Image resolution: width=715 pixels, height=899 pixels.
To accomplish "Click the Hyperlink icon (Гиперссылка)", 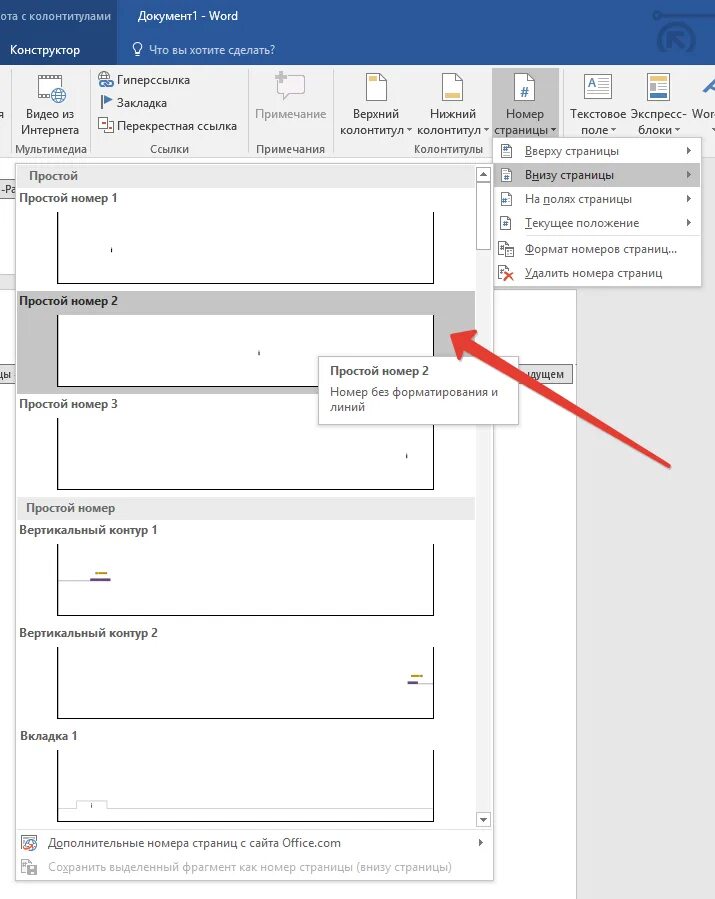I will (x=106, y=79).
